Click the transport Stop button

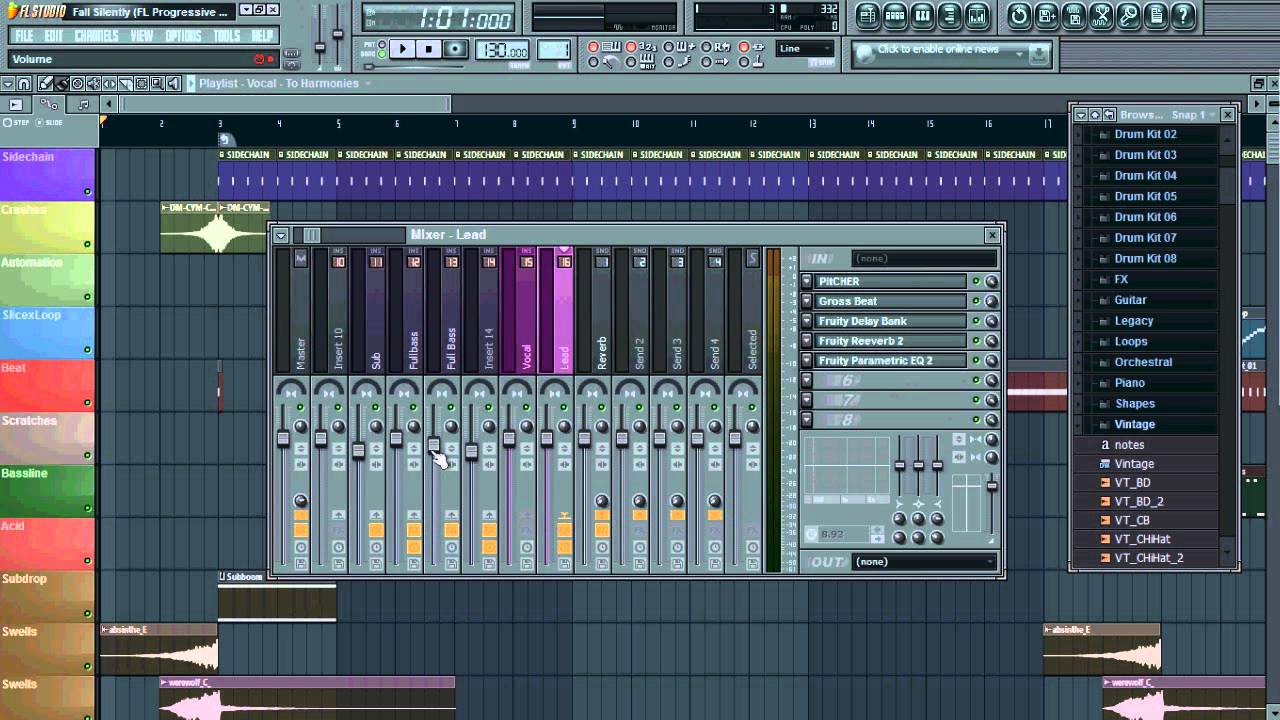pos(428,49)
